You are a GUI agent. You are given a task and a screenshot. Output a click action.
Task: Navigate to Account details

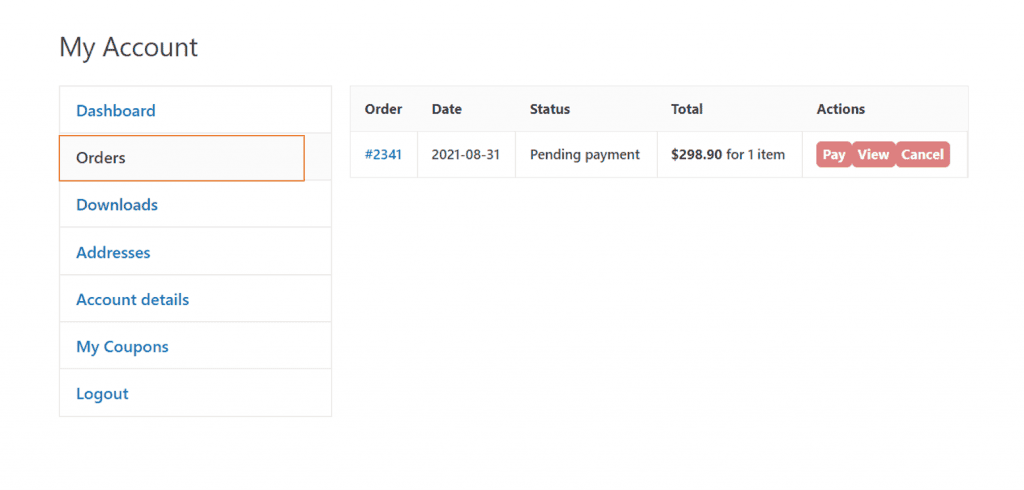(x=132, y=299)
